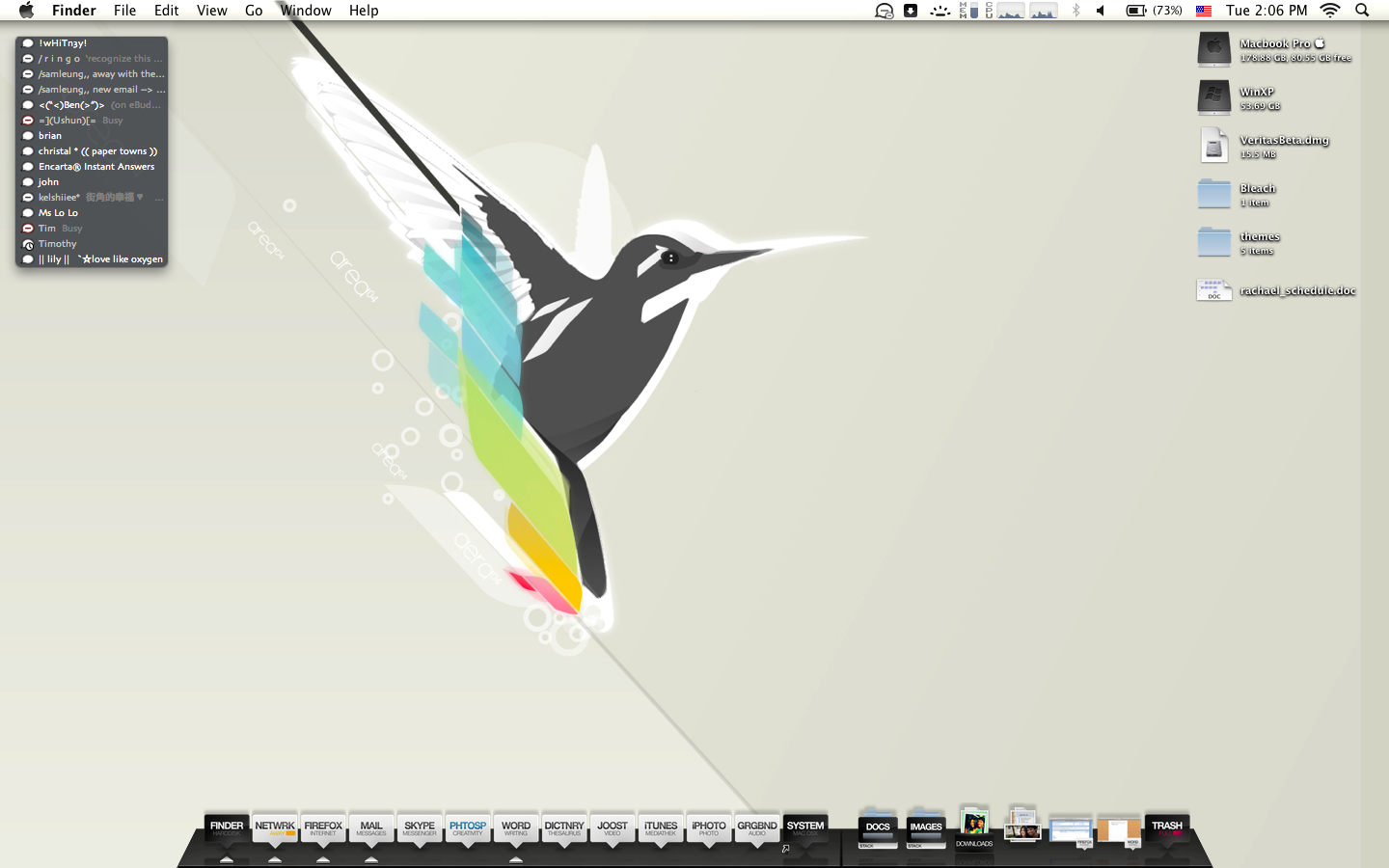Expand the DOCS stack in the dock
Image resolution: width=1389 pixels, height=868 pixels.
878,829
